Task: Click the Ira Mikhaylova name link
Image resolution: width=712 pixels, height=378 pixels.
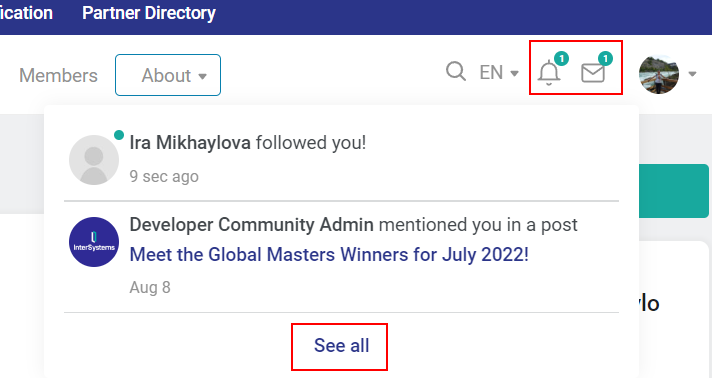Action: pos(190,143)
